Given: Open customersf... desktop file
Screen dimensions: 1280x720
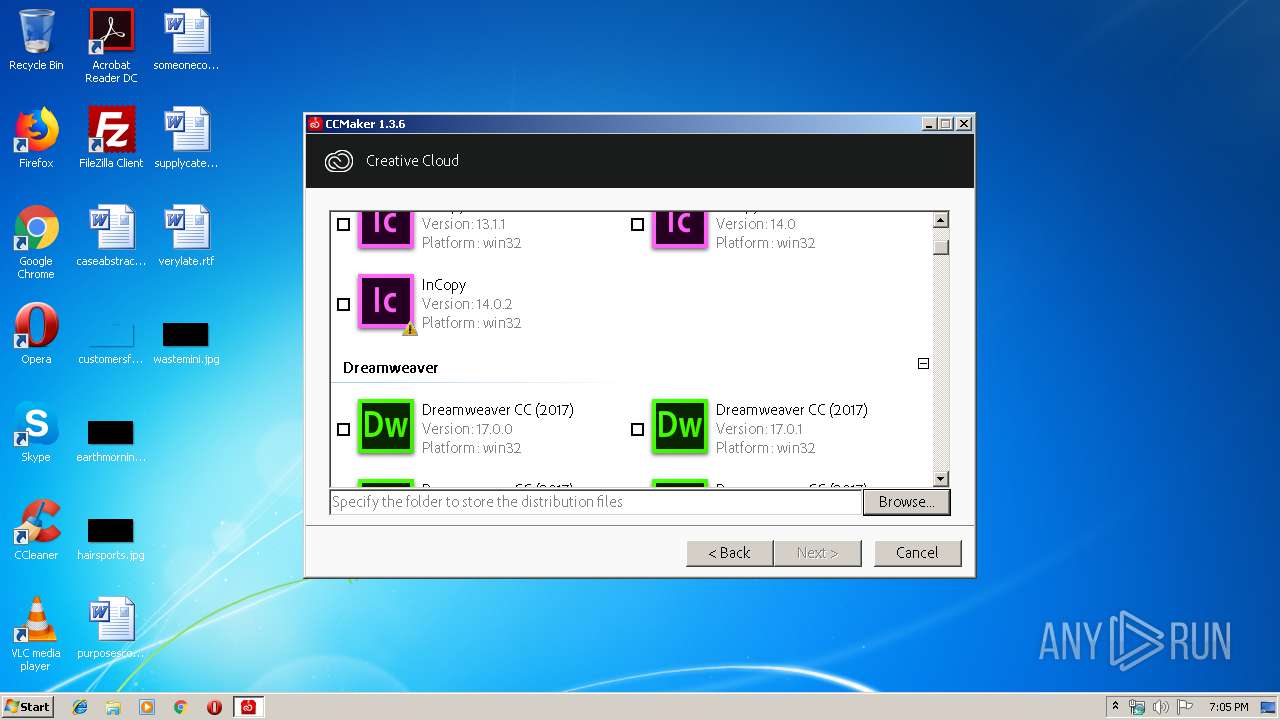Looking at the screenshot, I should [x=111, y=341].
